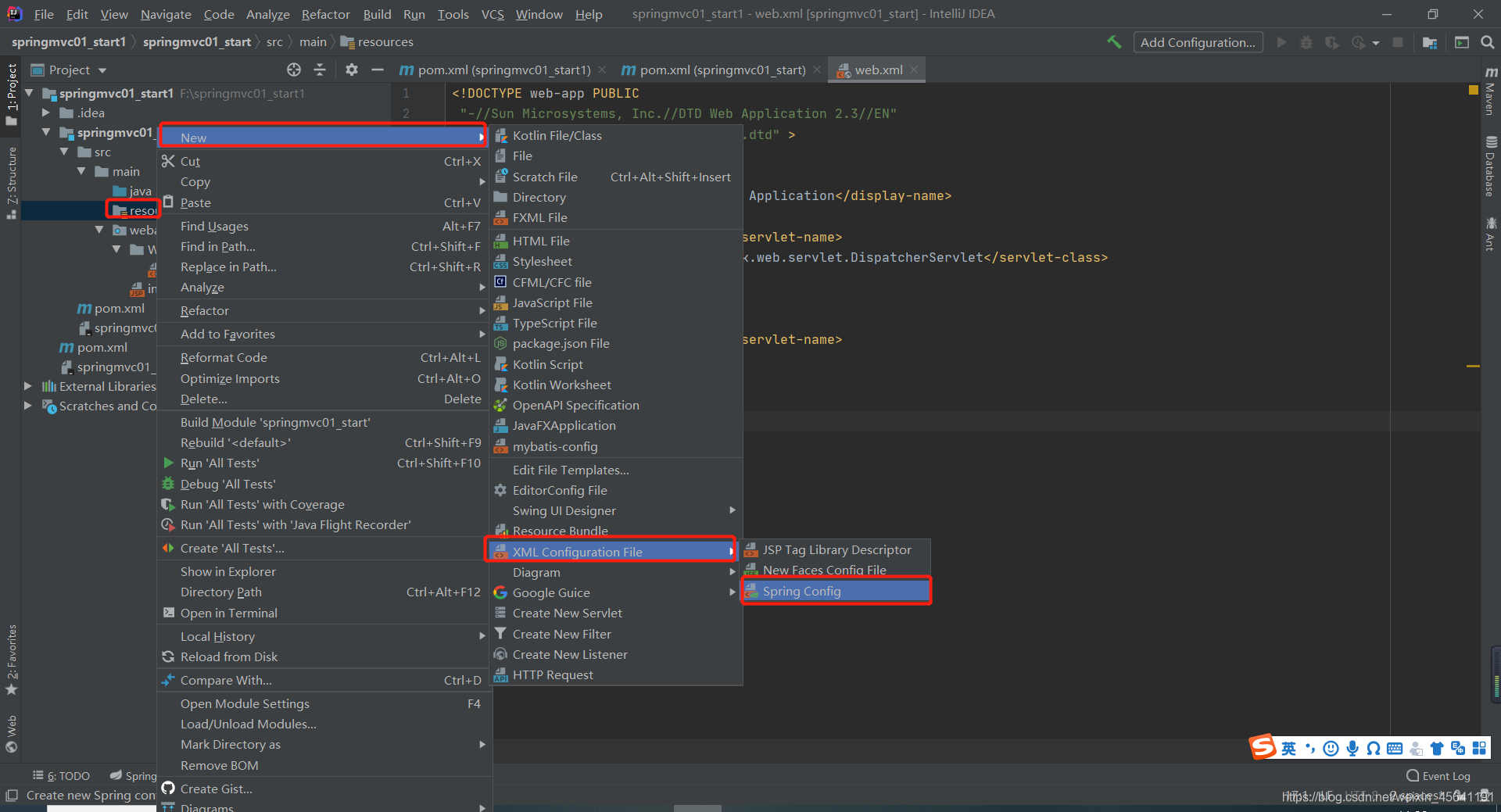Expand the Local History submenu
The width and height of the screenshot is (1501, 812).
coord(324,636)
